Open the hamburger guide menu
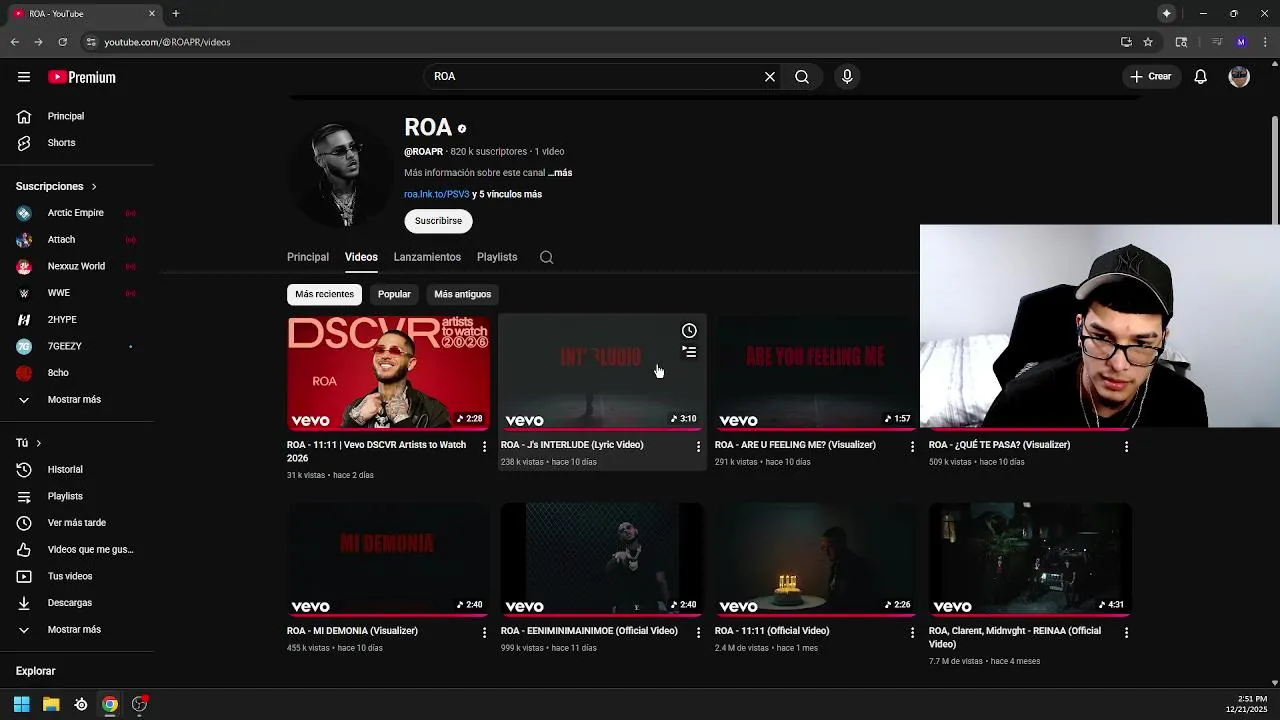This screenshot has height=720, width=1280. tap(24, 77)
